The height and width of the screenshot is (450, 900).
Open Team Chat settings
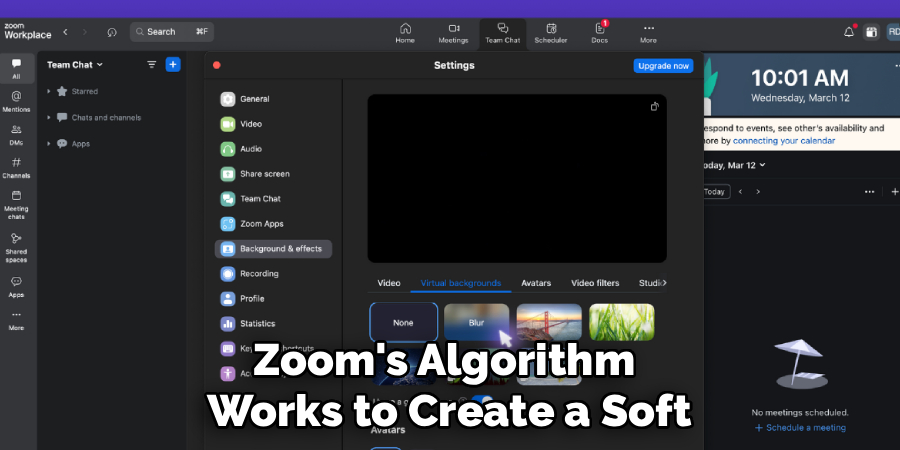click(273, 199)
